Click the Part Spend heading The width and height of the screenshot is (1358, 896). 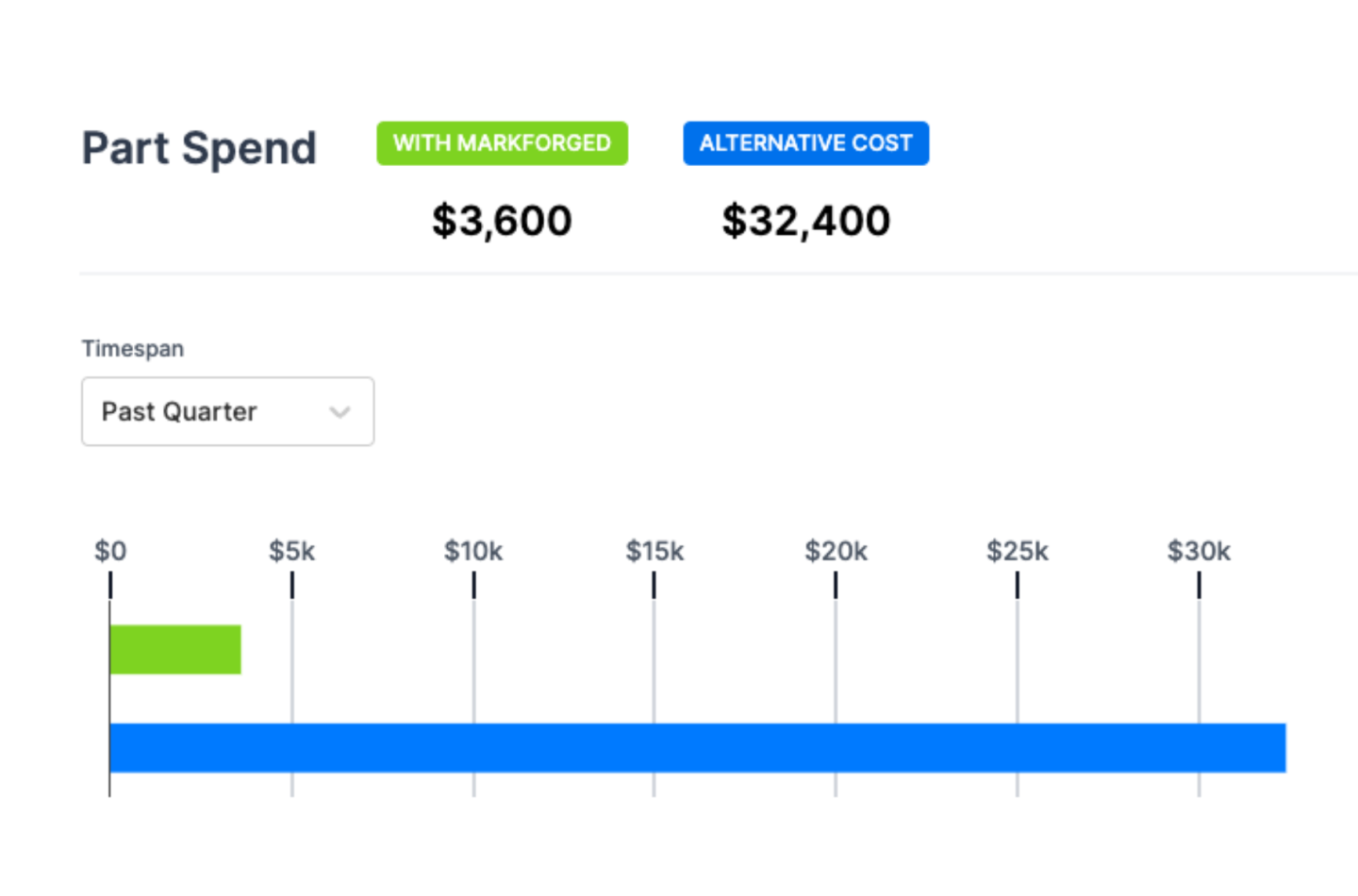pos(199,148)
